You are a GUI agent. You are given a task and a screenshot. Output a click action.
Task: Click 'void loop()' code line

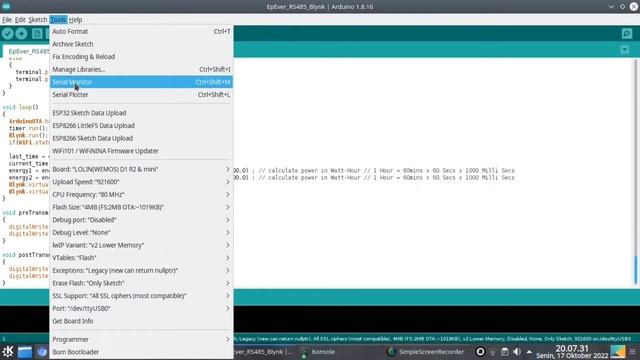(20, 107)
